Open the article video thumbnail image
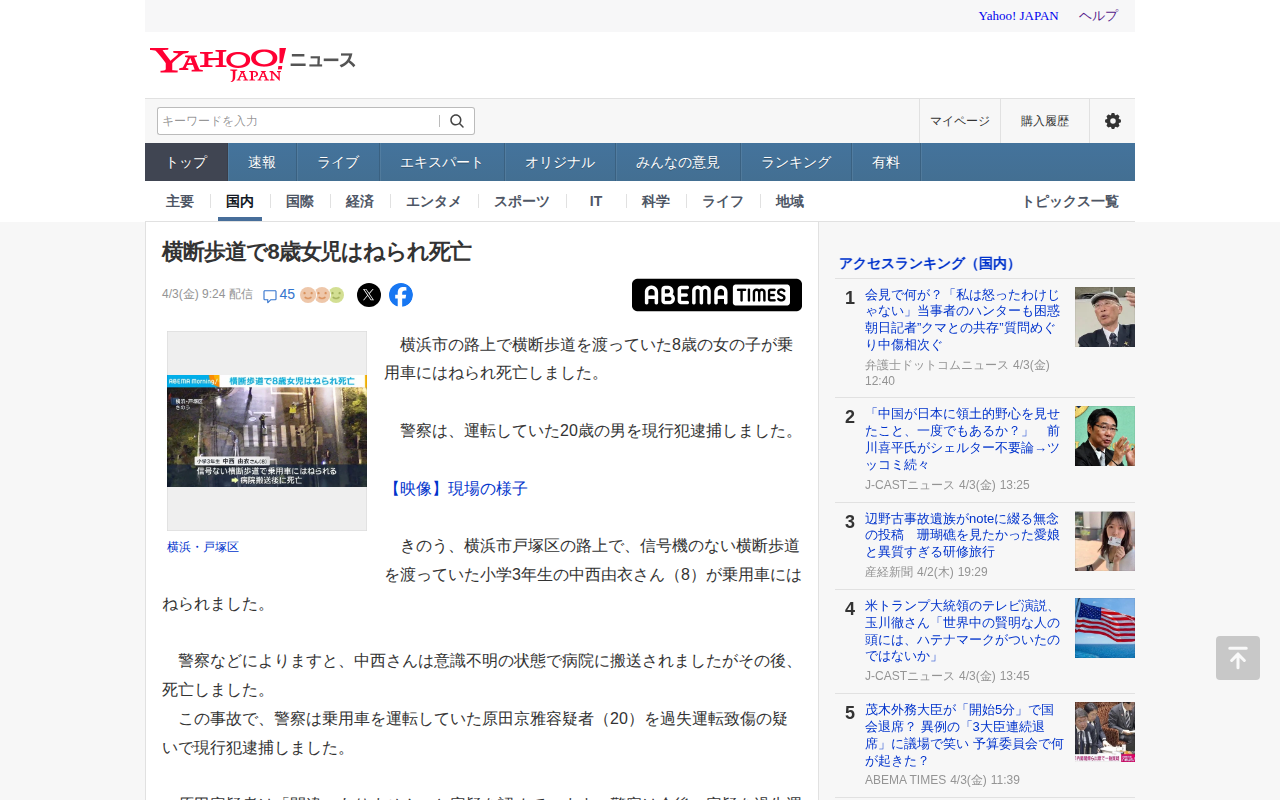Viewport: 1280px width, 800px height. [267, 431]
